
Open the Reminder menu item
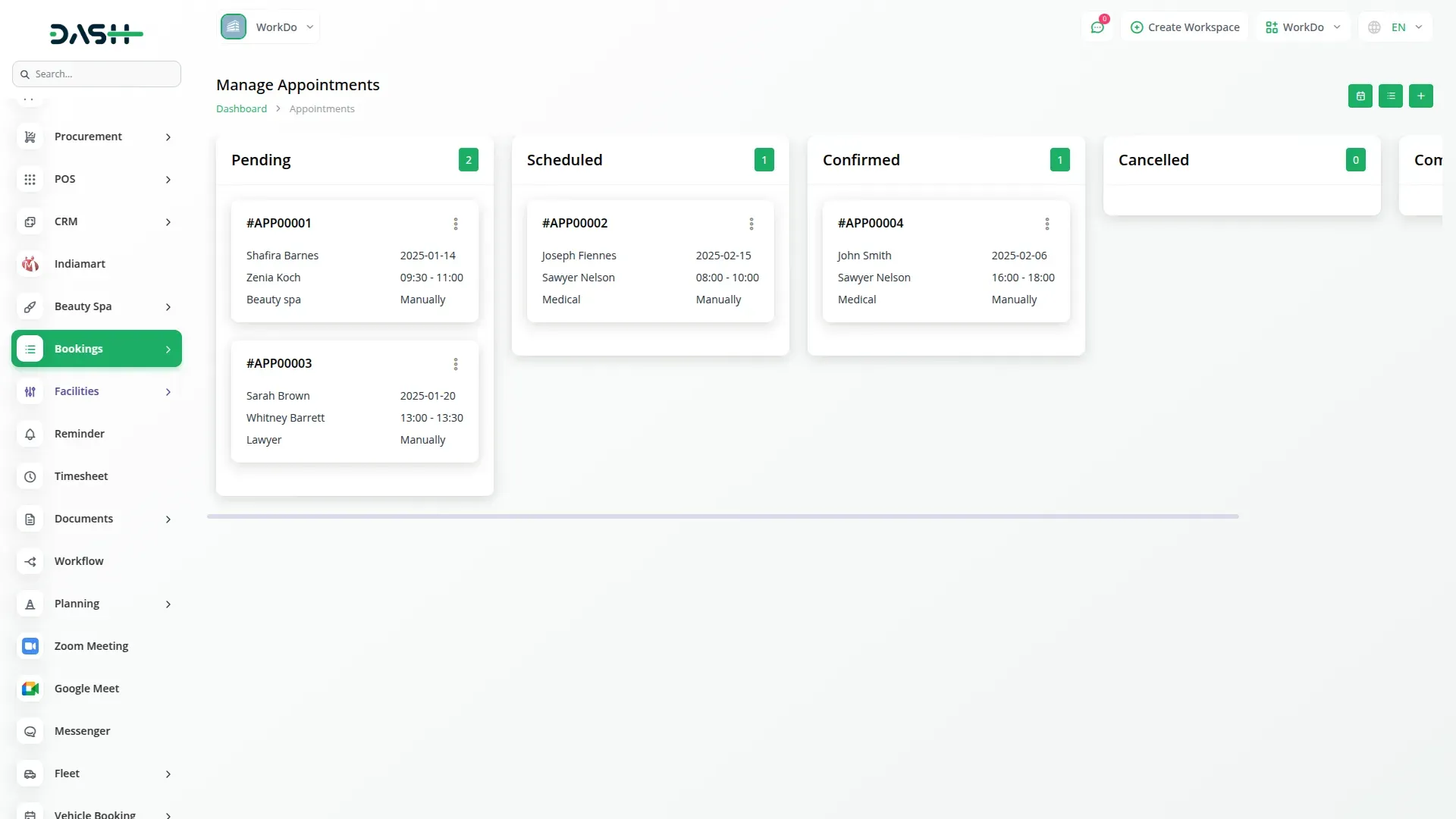80,434
